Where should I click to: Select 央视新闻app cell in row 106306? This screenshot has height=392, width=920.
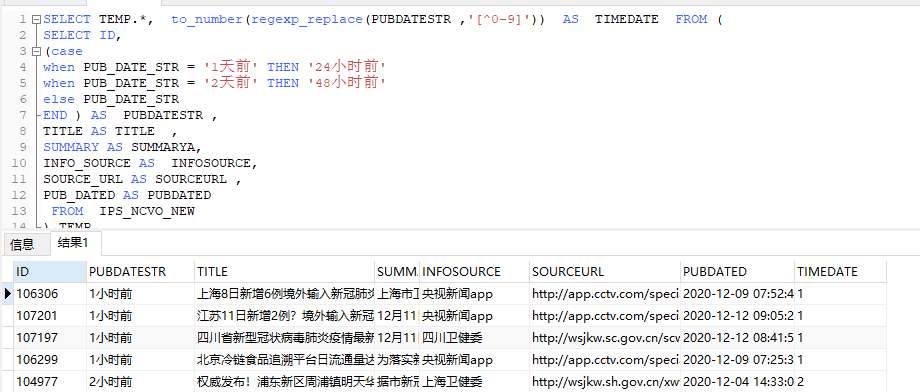(x=474, y=293)
